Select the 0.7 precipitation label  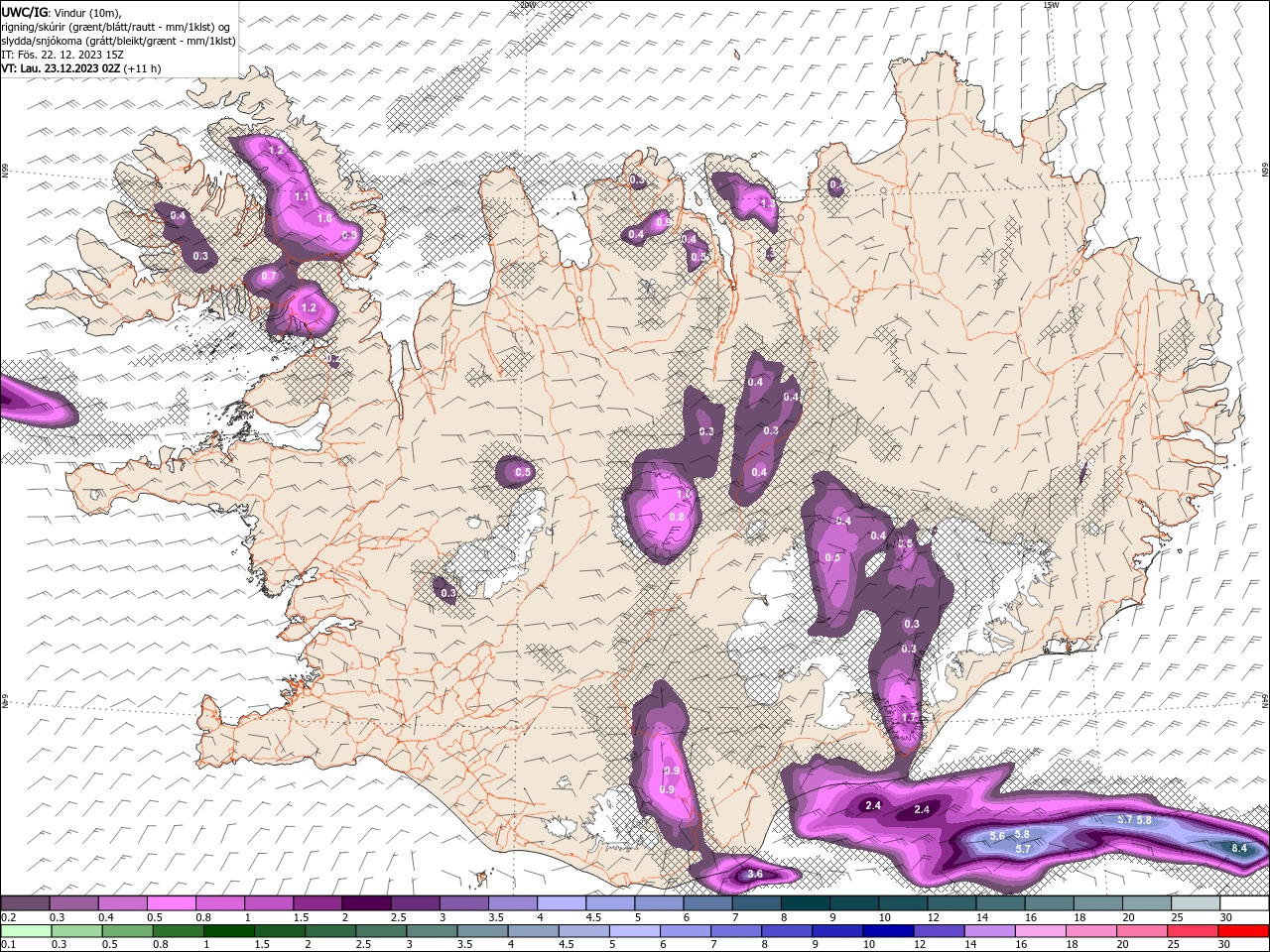point(268,277)
